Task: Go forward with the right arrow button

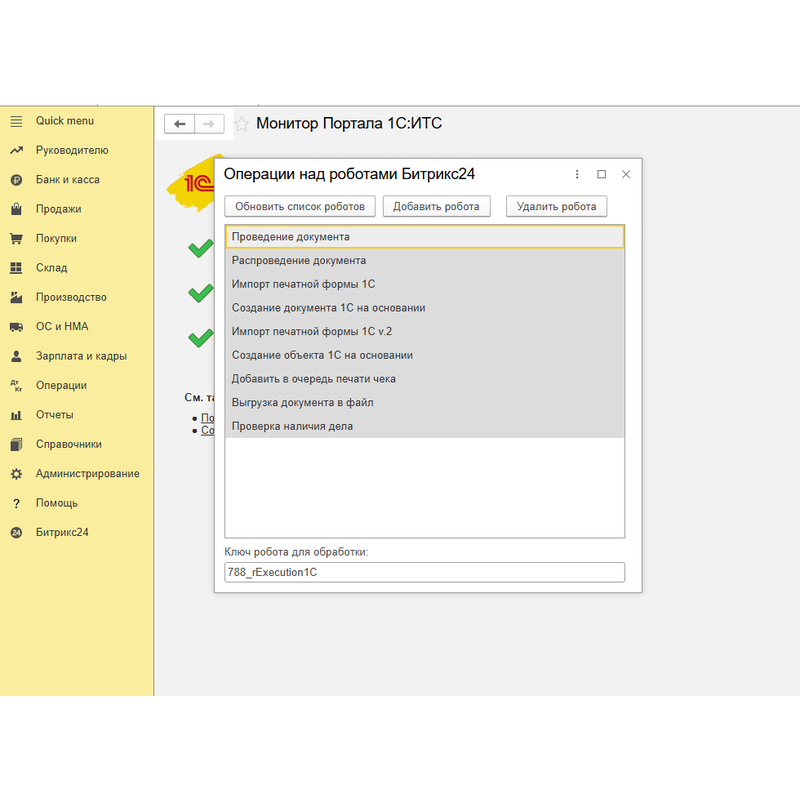Action: pyautogui.click(x=209, y=124)
